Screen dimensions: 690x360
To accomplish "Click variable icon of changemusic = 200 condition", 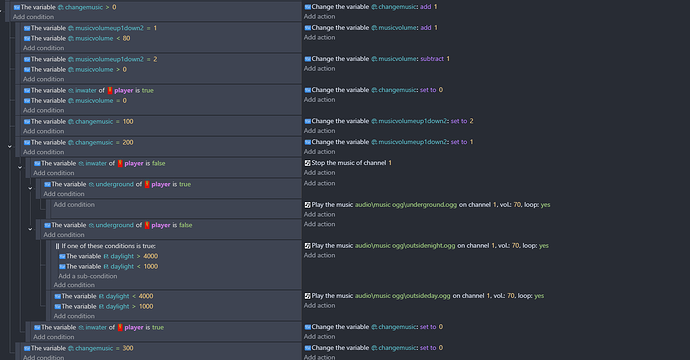I will click(27, 143).
